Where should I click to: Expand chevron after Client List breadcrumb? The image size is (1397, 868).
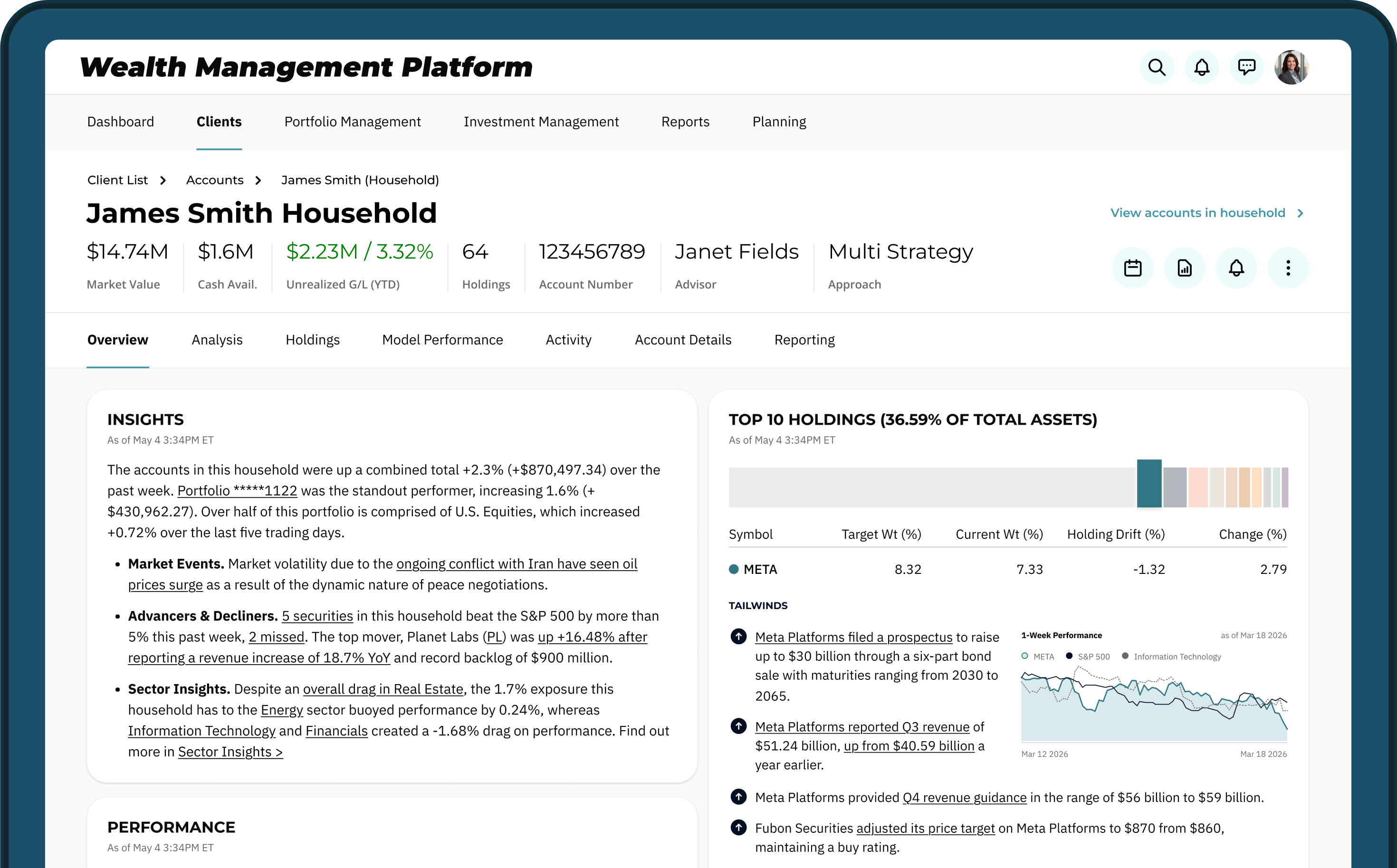point(163,181)
